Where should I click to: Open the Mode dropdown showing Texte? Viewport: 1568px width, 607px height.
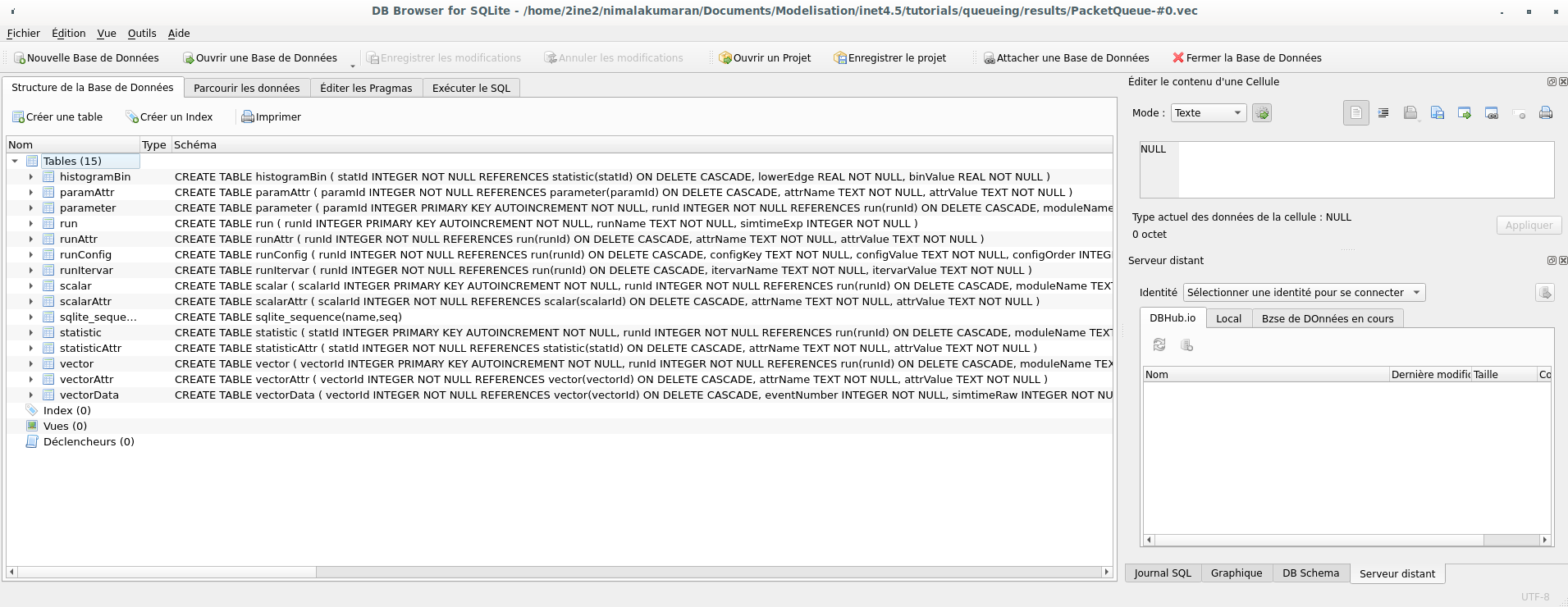(1209, 113)
